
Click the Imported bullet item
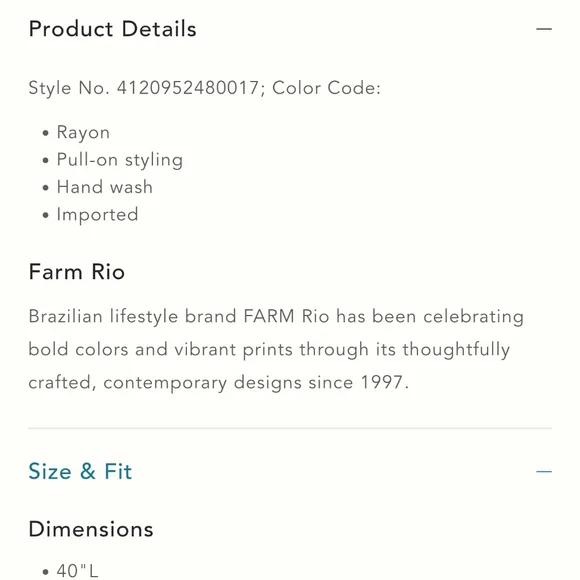coord(97,215)
